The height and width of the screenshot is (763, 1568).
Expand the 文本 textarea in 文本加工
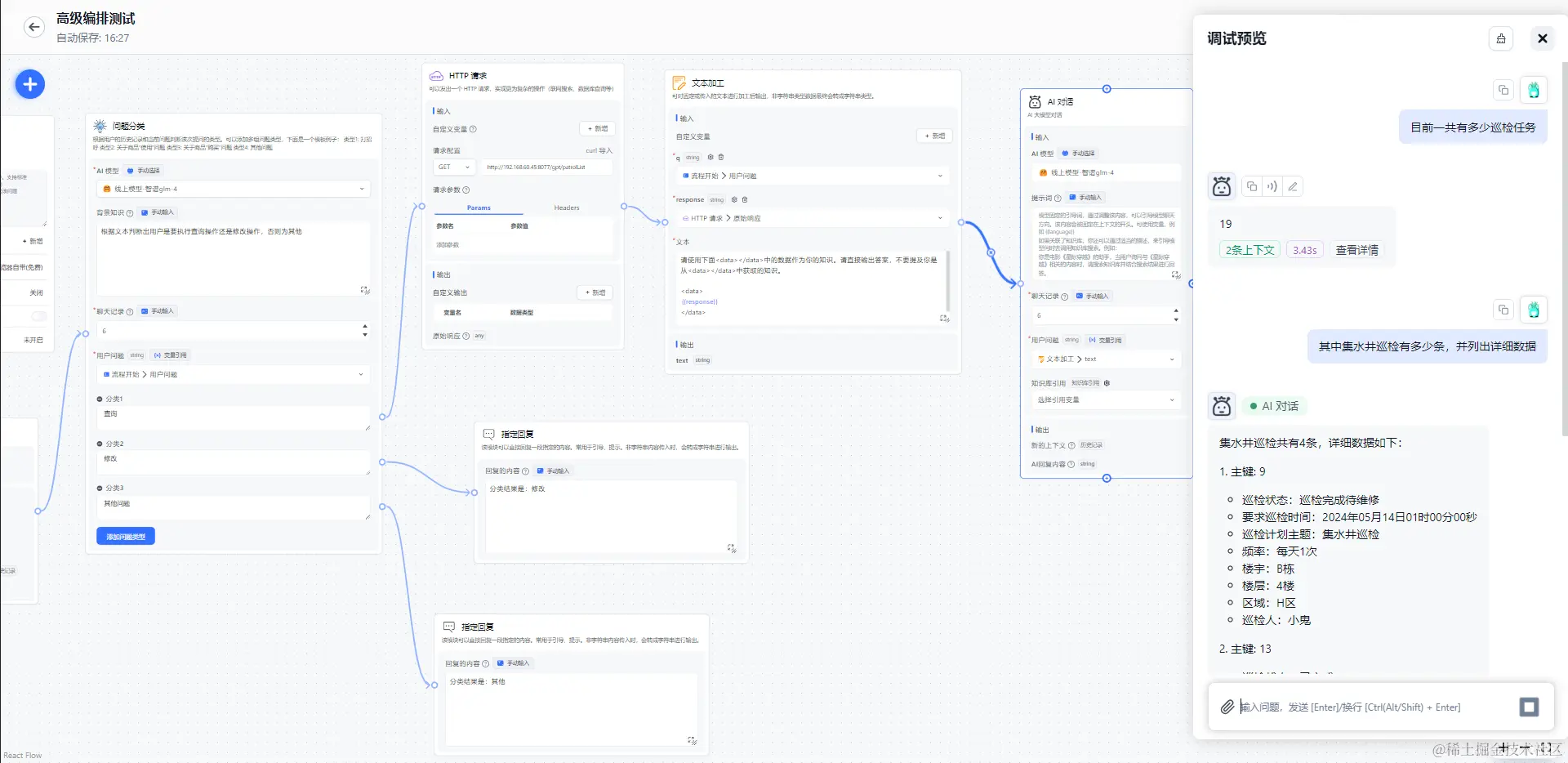[944, 319]
